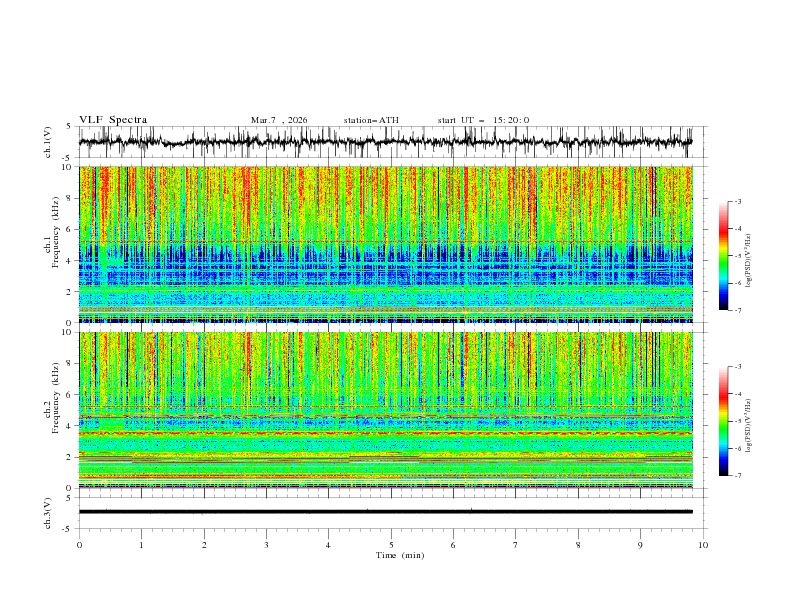Click the ch.1 spectrogram panel
792x612 pixels.
(x=385, y=244)
